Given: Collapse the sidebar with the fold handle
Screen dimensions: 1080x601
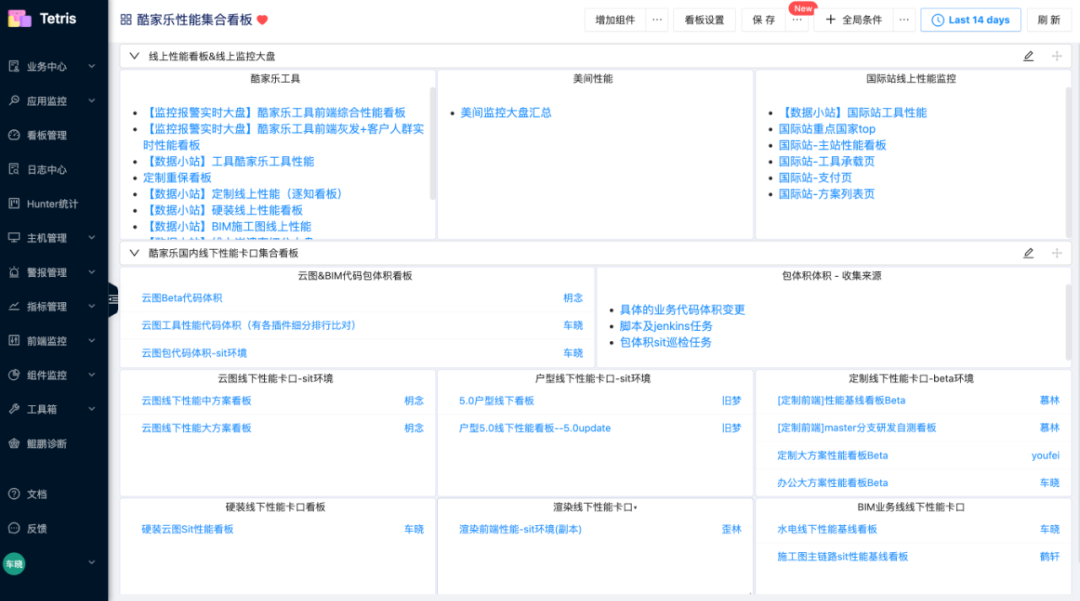Looking at the screenshot, I should click(113, 299).
